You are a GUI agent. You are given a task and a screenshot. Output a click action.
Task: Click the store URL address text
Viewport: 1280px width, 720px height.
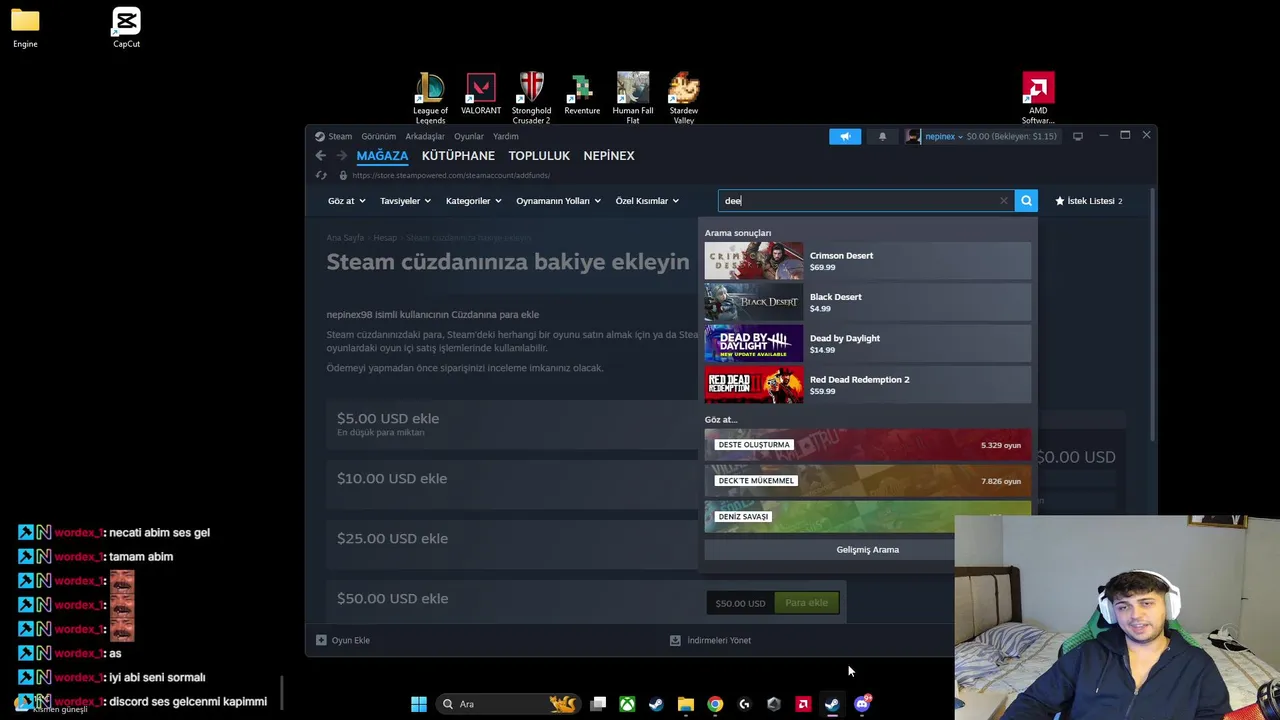click(x=451, y=175)
